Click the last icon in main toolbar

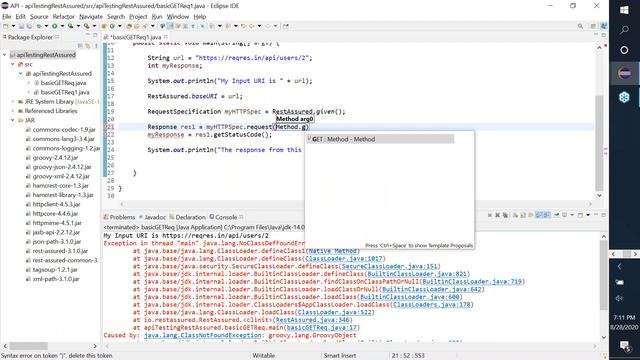click(286, 26)
